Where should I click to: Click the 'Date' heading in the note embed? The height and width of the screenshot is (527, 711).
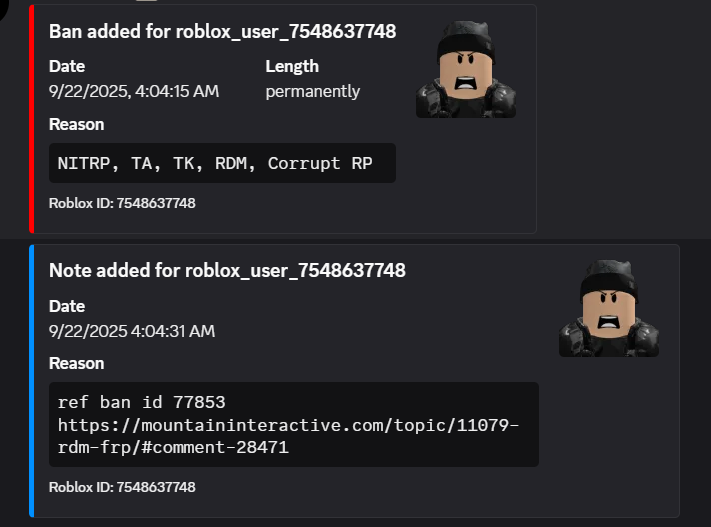(67, 306)
